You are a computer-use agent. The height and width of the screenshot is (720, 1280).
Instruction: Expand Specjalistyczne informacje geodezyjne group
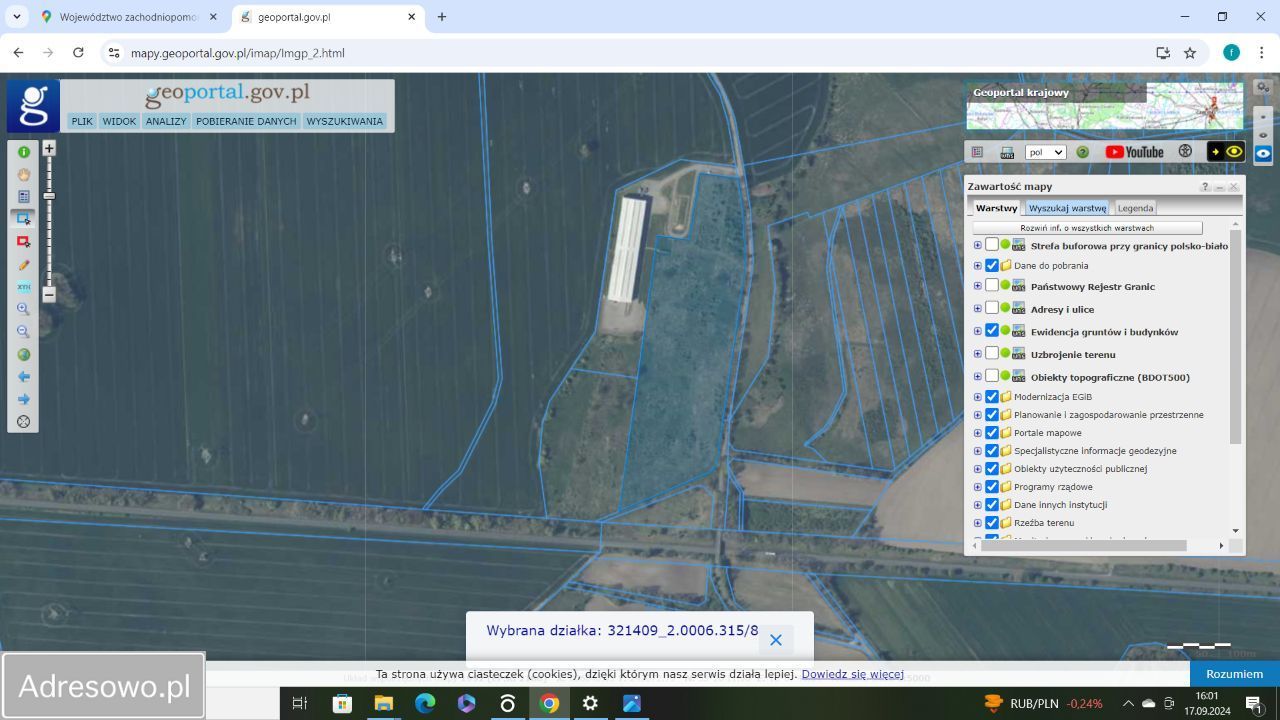[x=978, y=451]
